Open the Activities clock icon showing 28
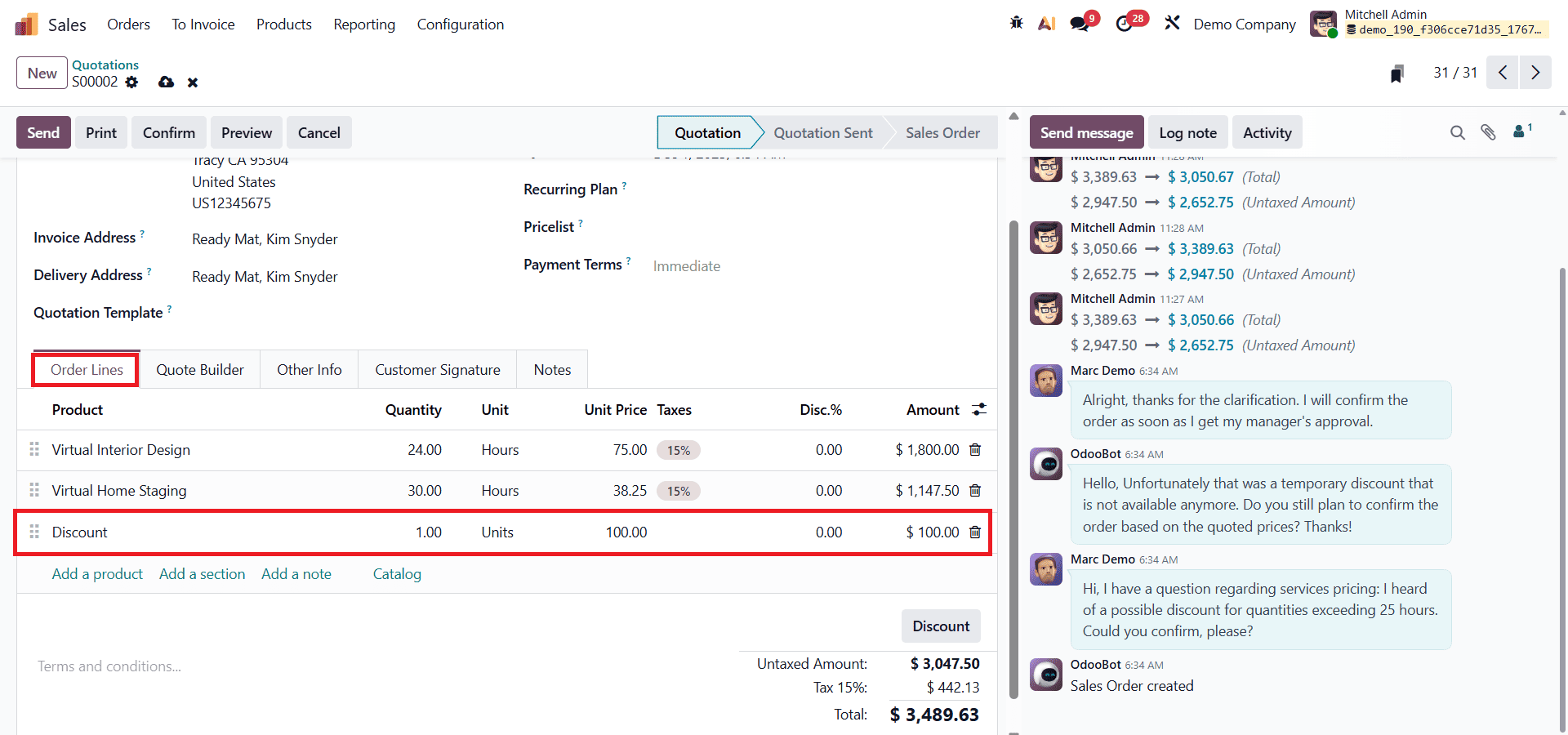 point(1125,23)
